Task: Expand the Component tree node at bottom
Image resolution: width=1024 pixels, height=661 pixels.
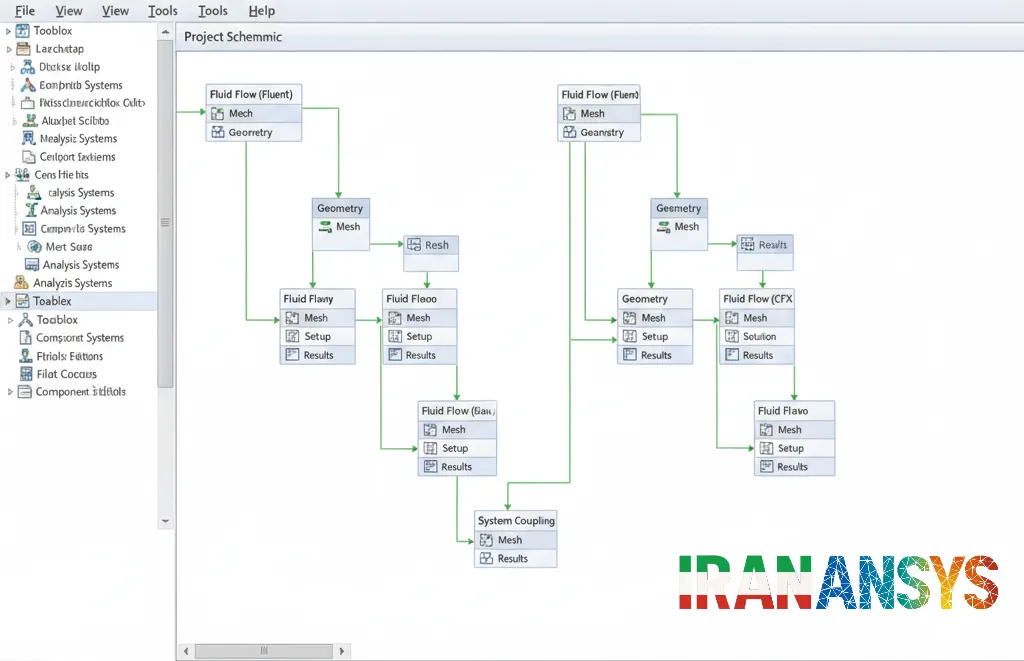Action: coord(10,392)
